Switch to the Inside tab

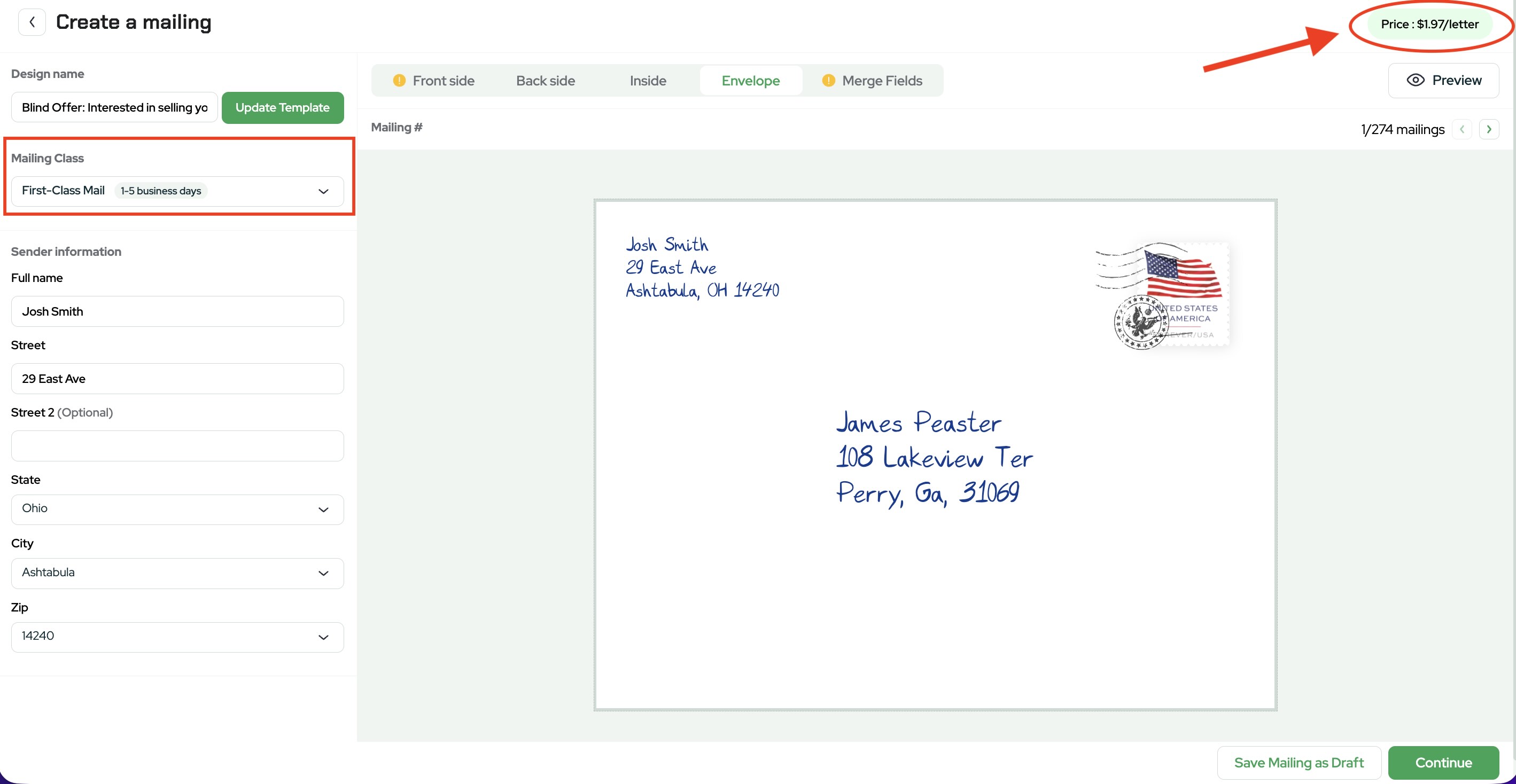tap(647, 81)
